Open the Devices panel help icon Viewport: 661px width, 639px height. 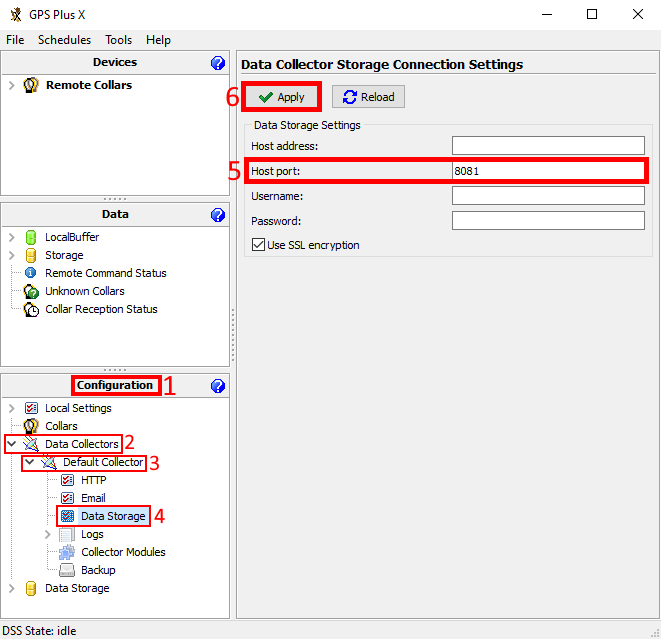coord(218,63)
